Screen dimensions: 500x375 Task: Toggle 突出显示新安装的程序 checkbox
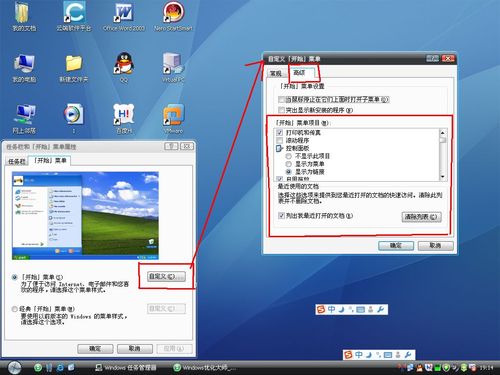pyautogui.click(x=281, y=110)
